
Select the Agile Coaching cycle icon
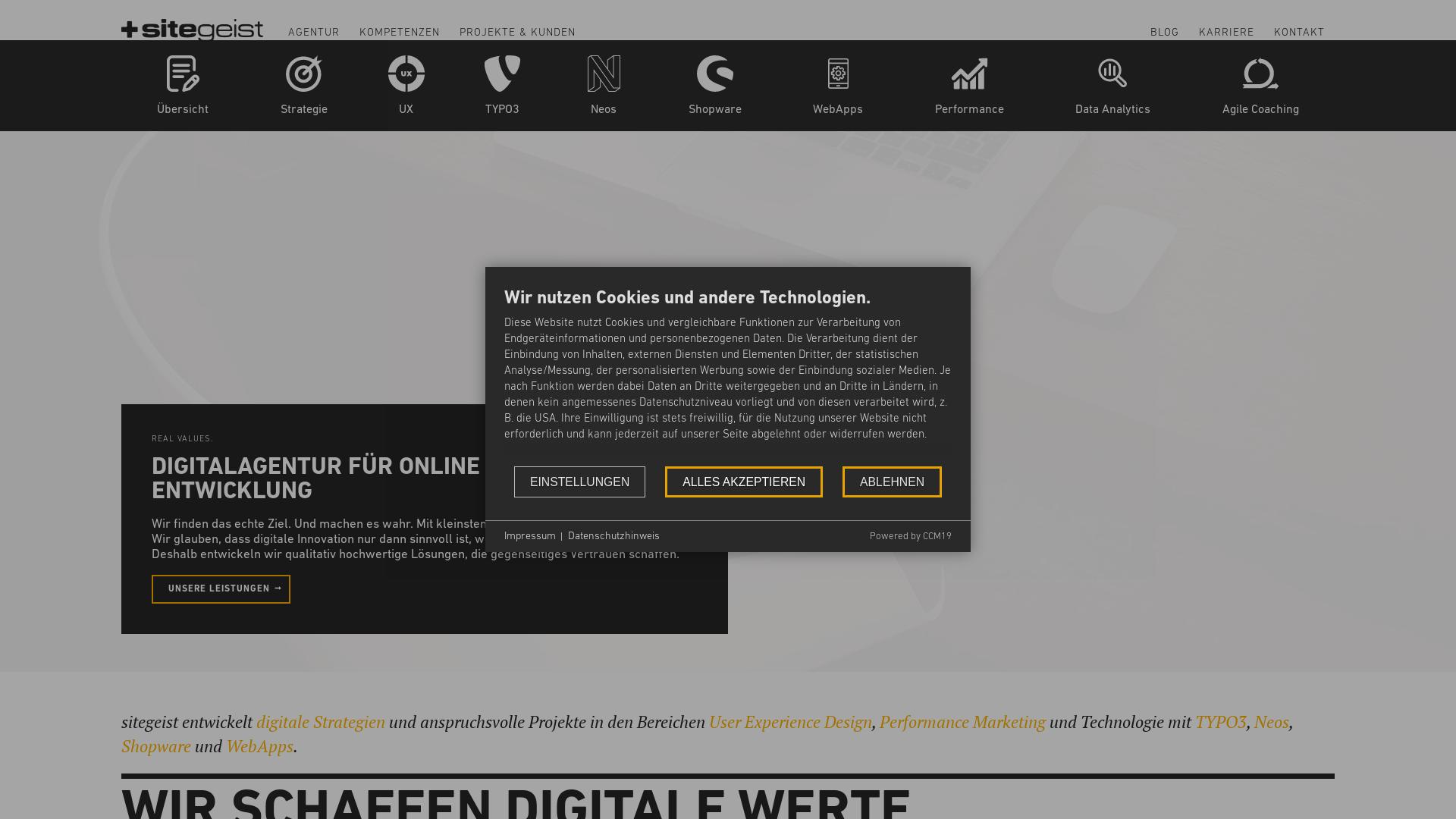click(1260, 74)
